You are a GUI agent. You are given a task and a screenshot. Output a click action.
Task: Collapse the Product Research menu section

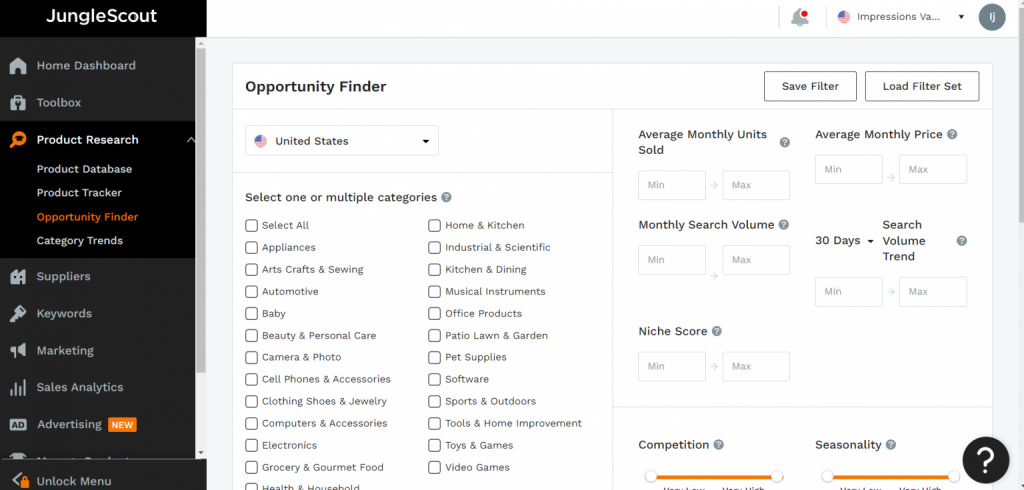(190, 140)
